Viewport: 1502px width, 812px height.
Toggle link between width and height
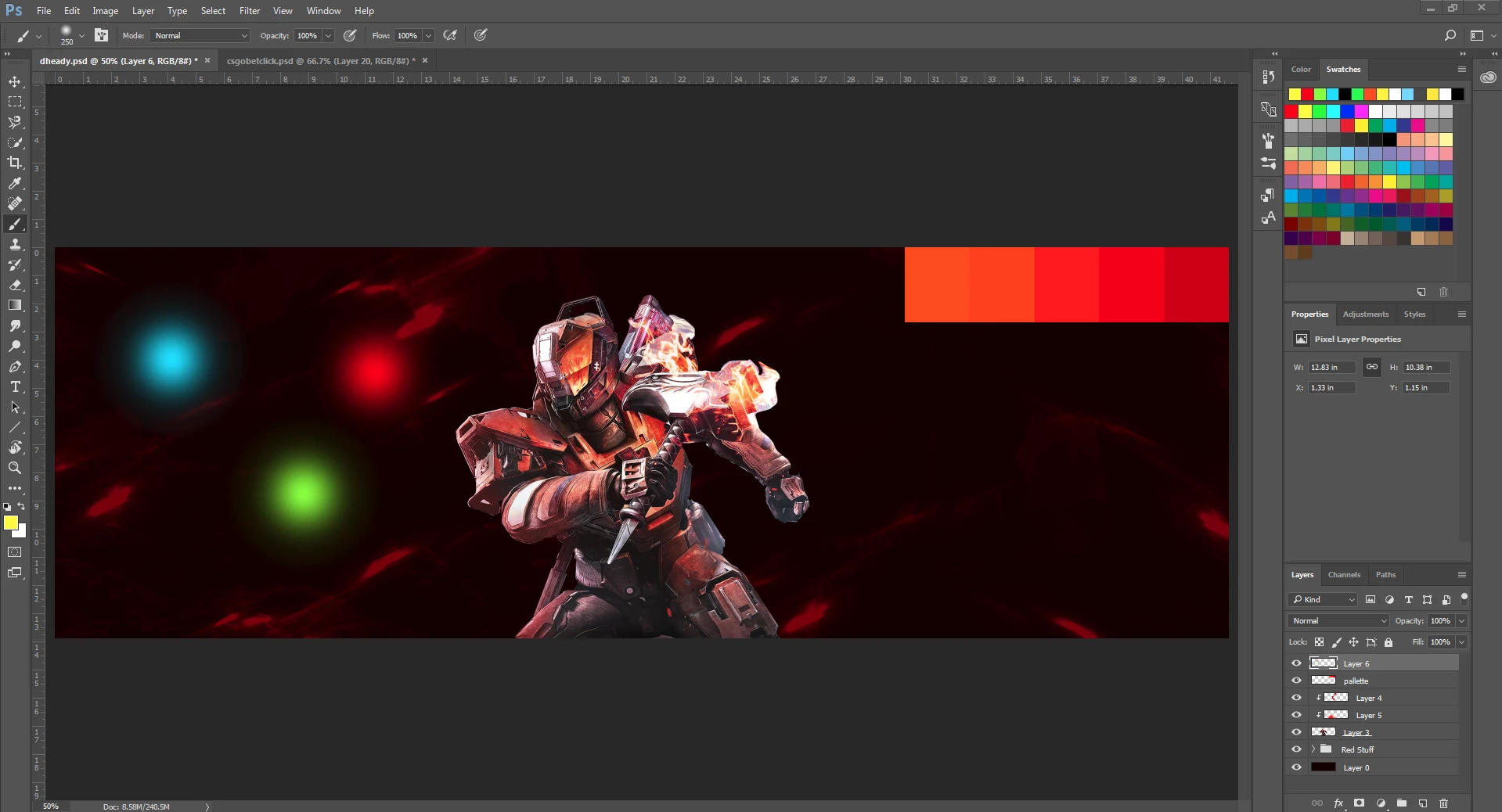[1372, 367]
